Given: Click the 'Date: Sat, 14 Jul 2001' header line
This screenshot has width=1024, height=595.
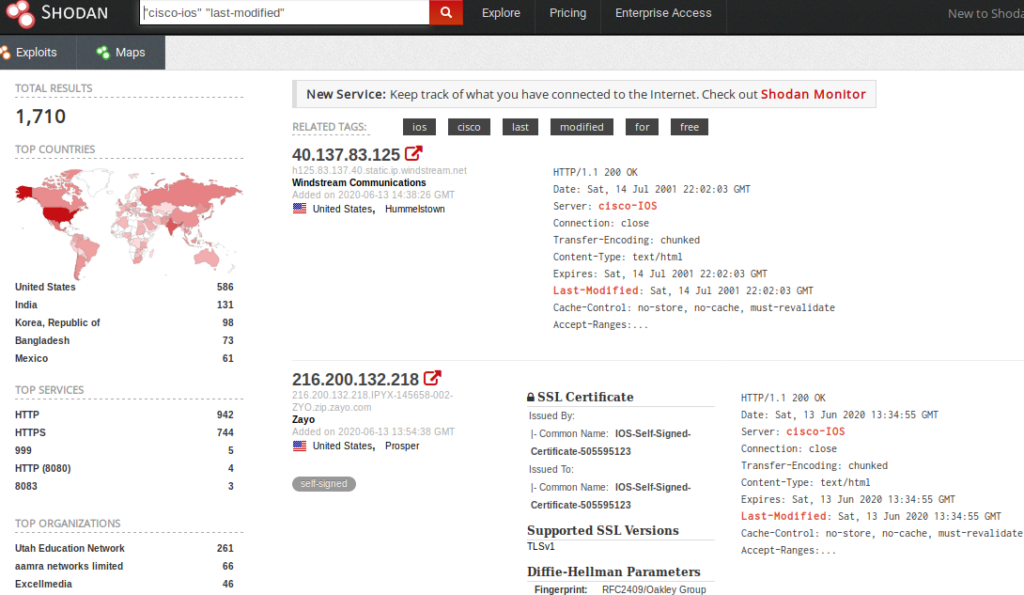Looking at the screenshot, I should pyautogui.click(x=652, y=189).
